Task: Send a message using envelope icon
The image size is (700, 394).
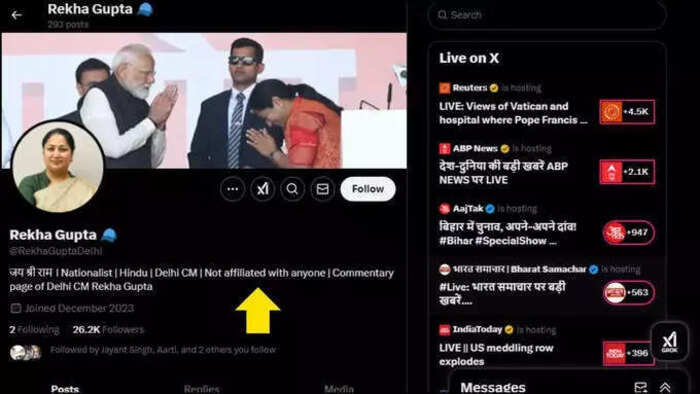Action: [322, 189]
